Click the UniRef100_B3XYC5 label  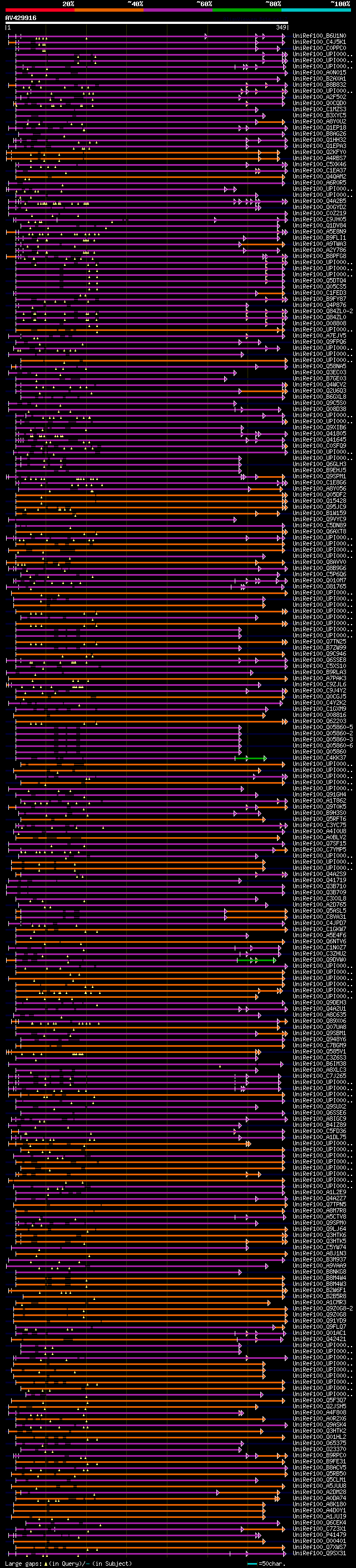point(319,115)
